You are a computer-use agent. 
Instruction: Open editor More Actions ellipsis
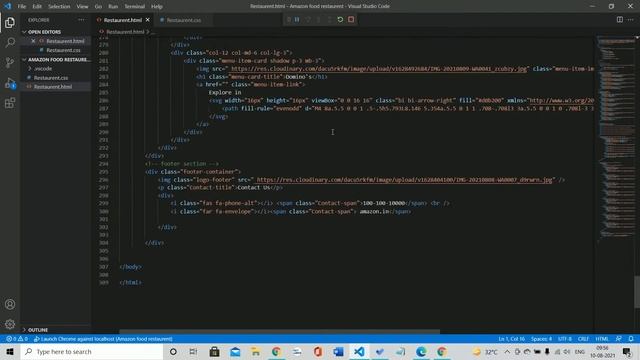click(631, 20)
